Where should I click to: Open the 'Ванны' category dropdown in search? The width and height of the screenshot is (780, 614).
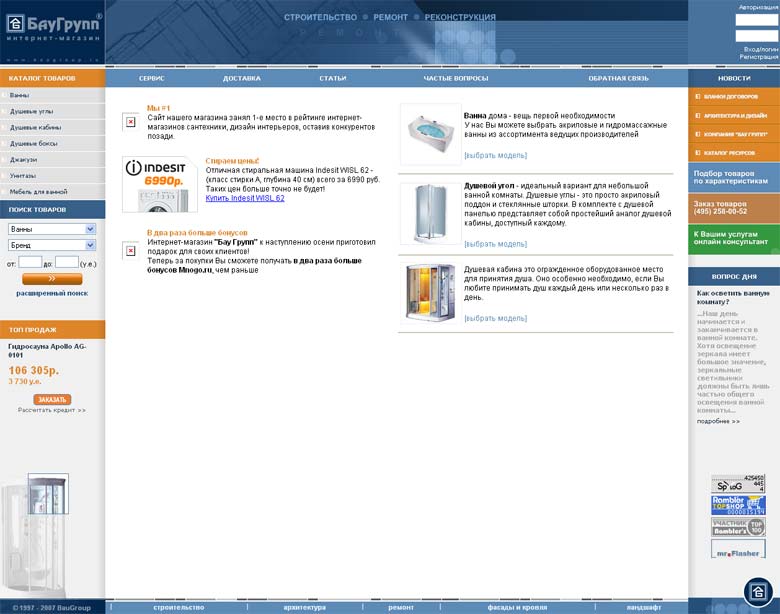pos(52,229)
